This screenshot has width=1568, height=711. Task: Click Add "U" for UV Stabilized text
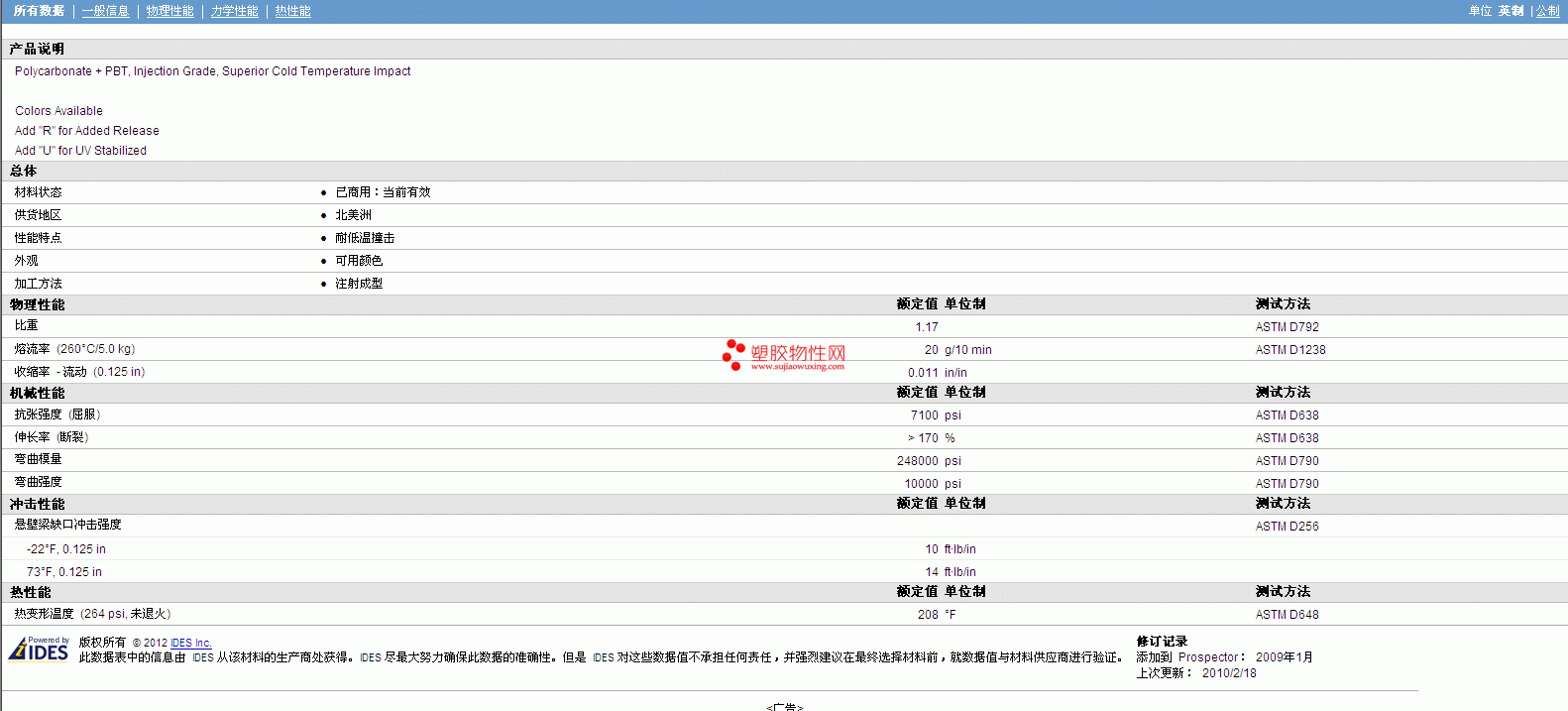tap(80, 151)
